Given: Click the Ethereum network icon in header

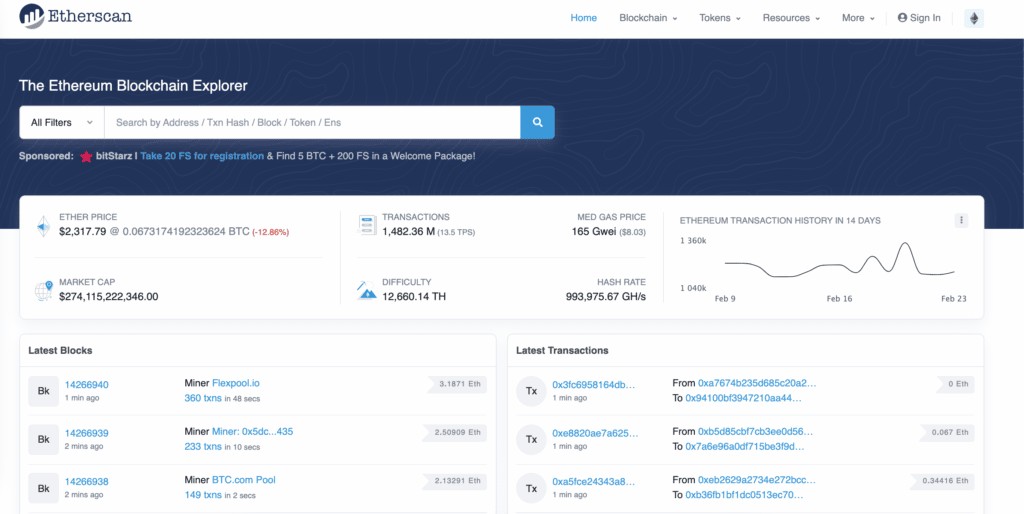Looking at the screenshot, I should coord(973,18).
